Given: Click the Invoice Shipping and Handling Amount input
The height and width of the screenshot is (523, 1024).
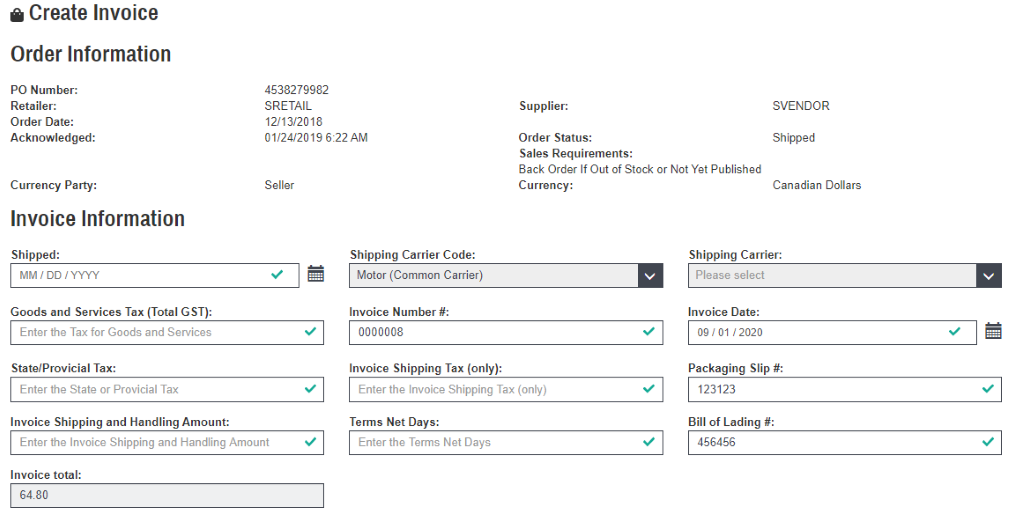Looking at the screenshot, I should (155, 442).
